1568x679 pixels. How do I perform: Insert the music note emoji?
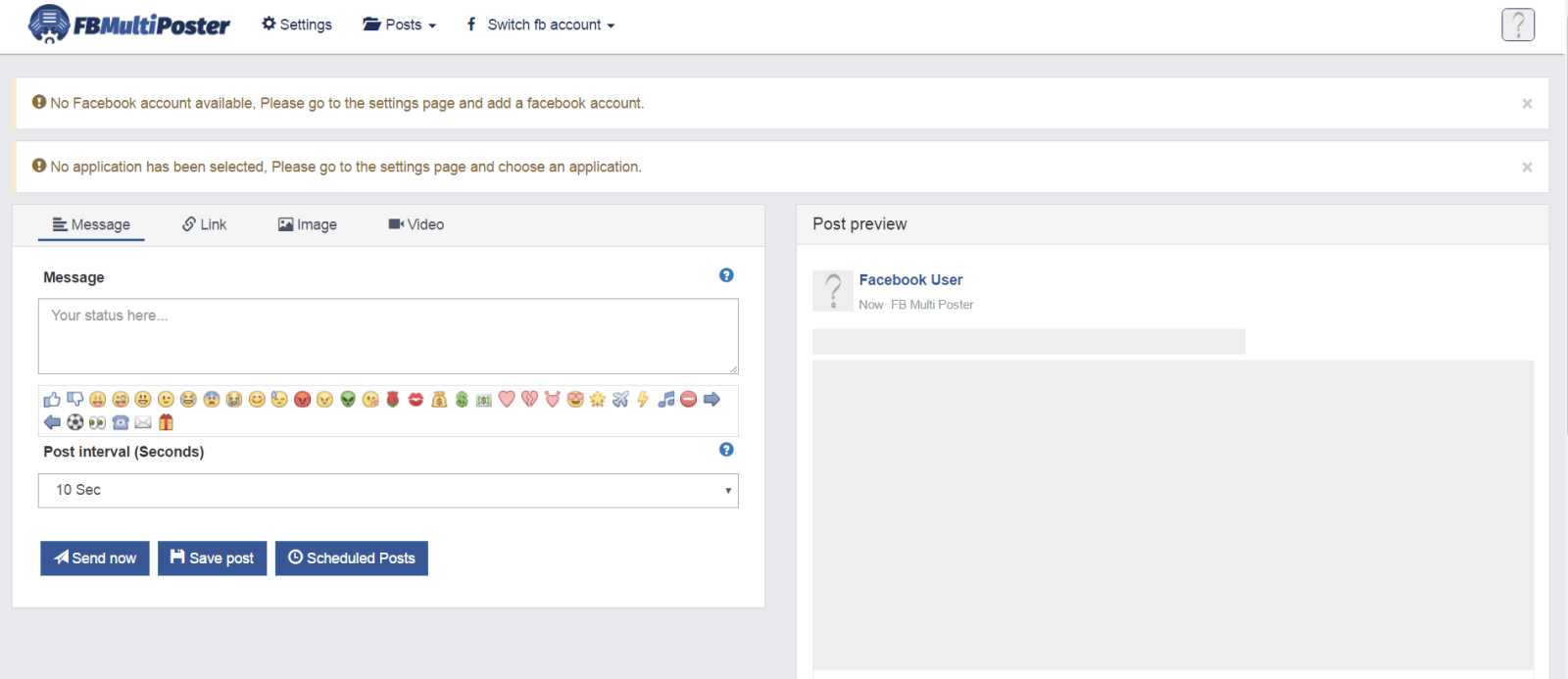coord(666,400)
